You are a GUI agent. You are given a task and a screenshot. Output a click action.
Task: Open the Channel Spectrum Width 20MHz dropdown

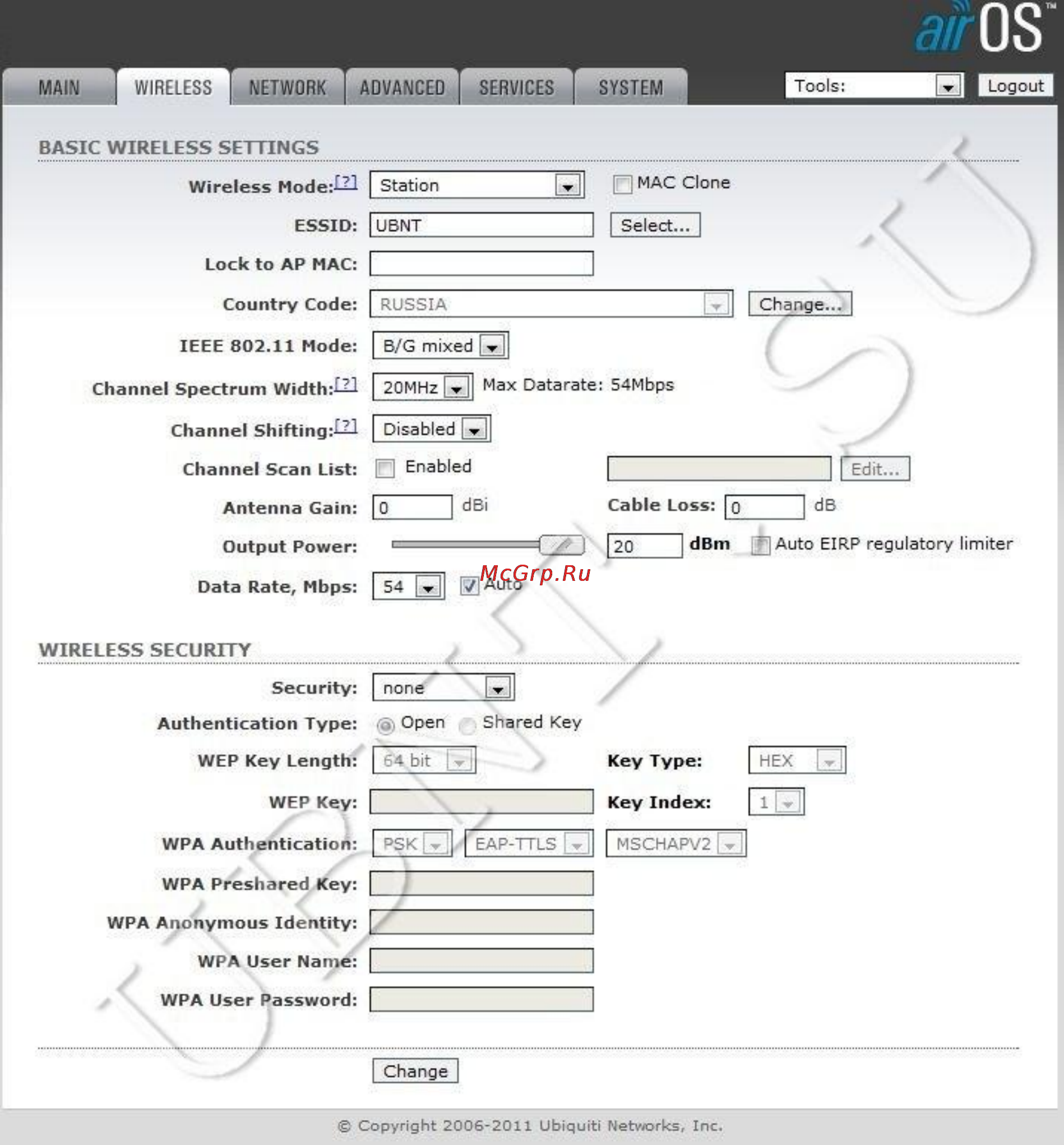click(423, 387)
